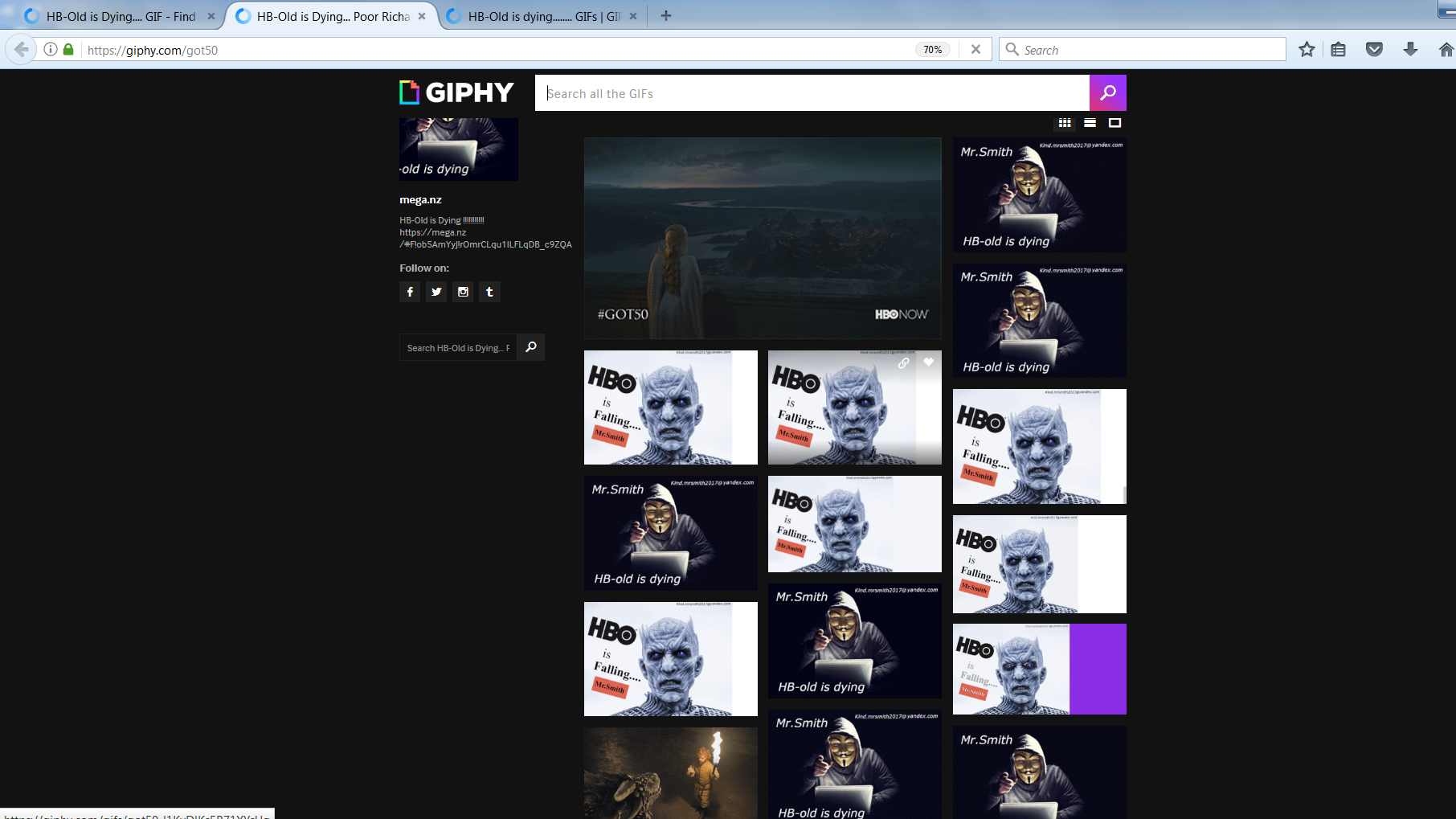The height and width of the screenshot is (819, 1456).
Task: Open right column first 'HBO is Falling' GIF
Action: pos(1040,446)
